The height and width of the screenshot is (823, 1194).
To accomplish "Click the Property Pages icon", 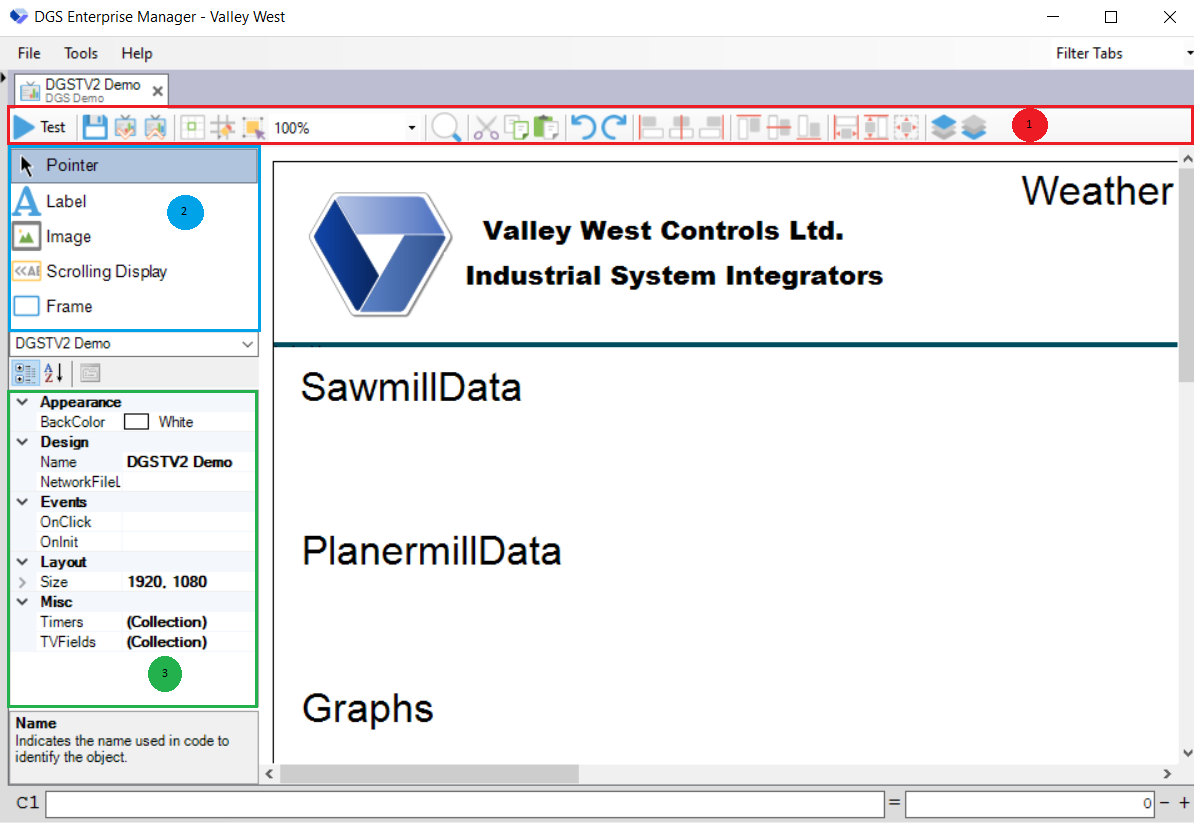I will (91, 373).
